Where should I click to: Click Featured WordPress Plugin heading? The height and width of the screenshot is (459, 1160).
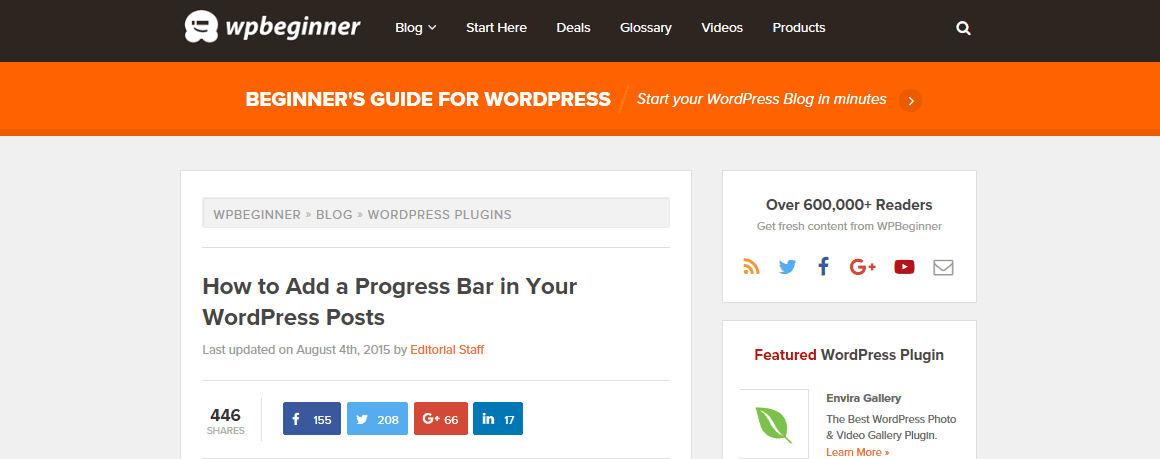coord(849,355)
